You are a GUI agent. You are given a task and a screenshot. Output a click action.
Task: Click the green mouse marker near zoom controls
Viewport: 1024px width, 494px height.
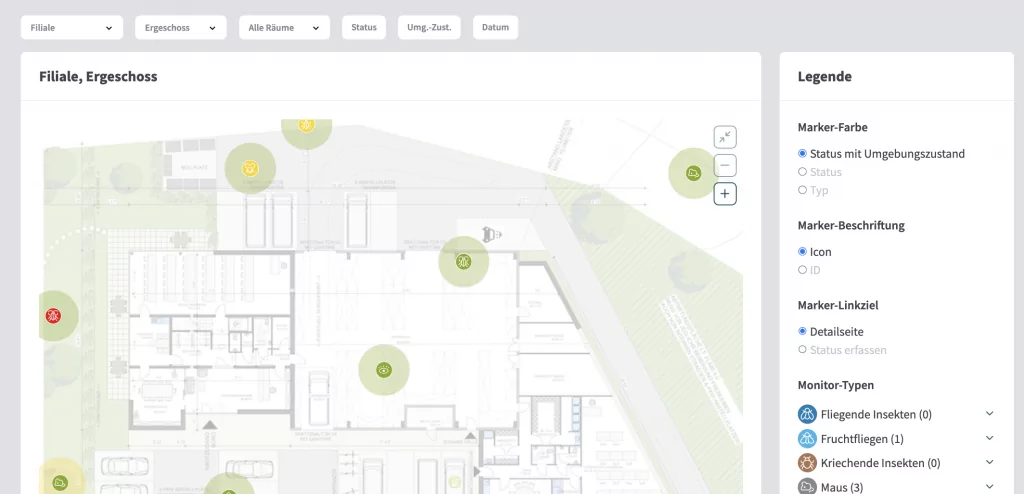[x=693, y=174]
